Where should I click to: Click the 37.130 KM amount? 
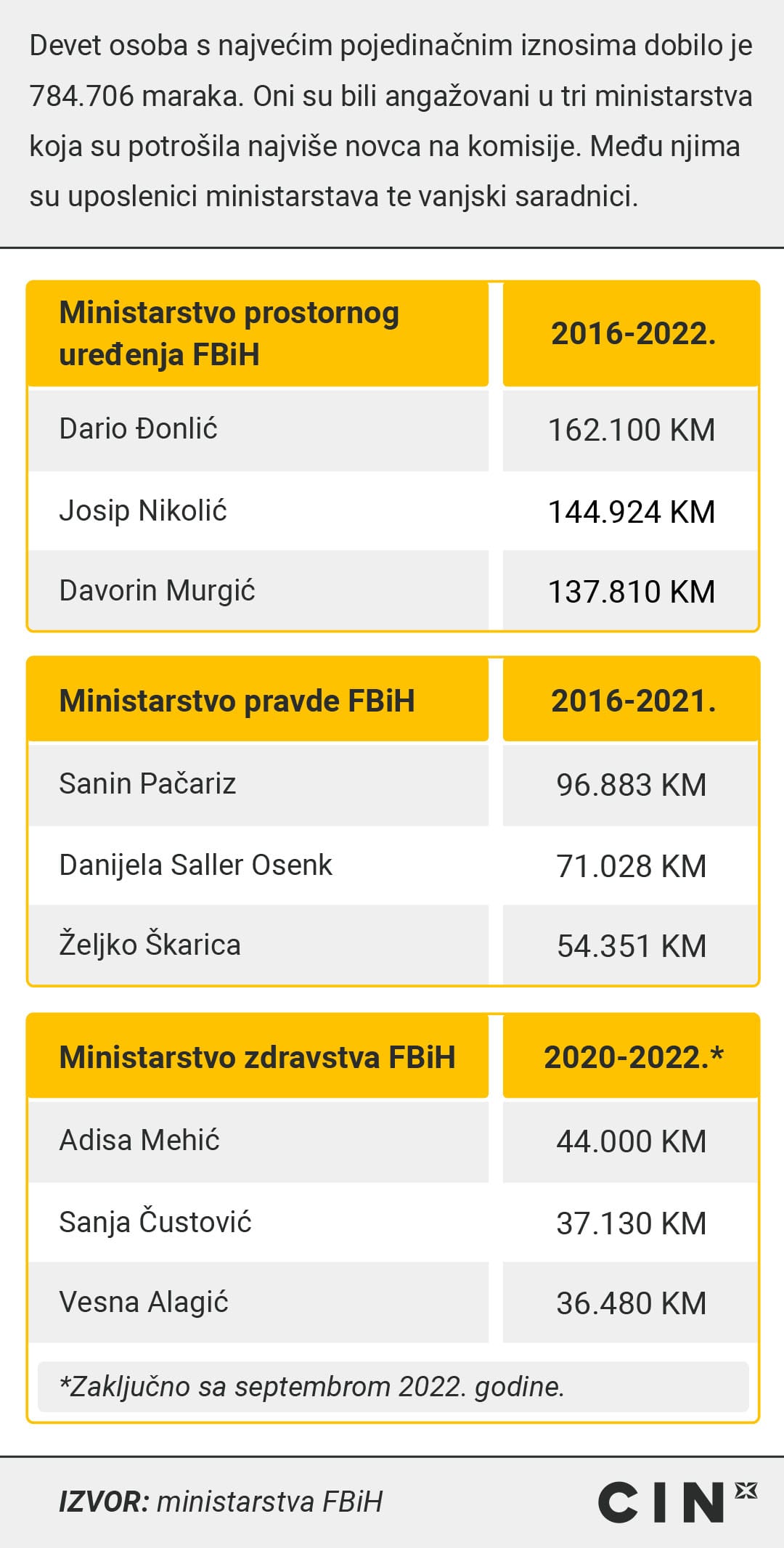(631, 1223)
